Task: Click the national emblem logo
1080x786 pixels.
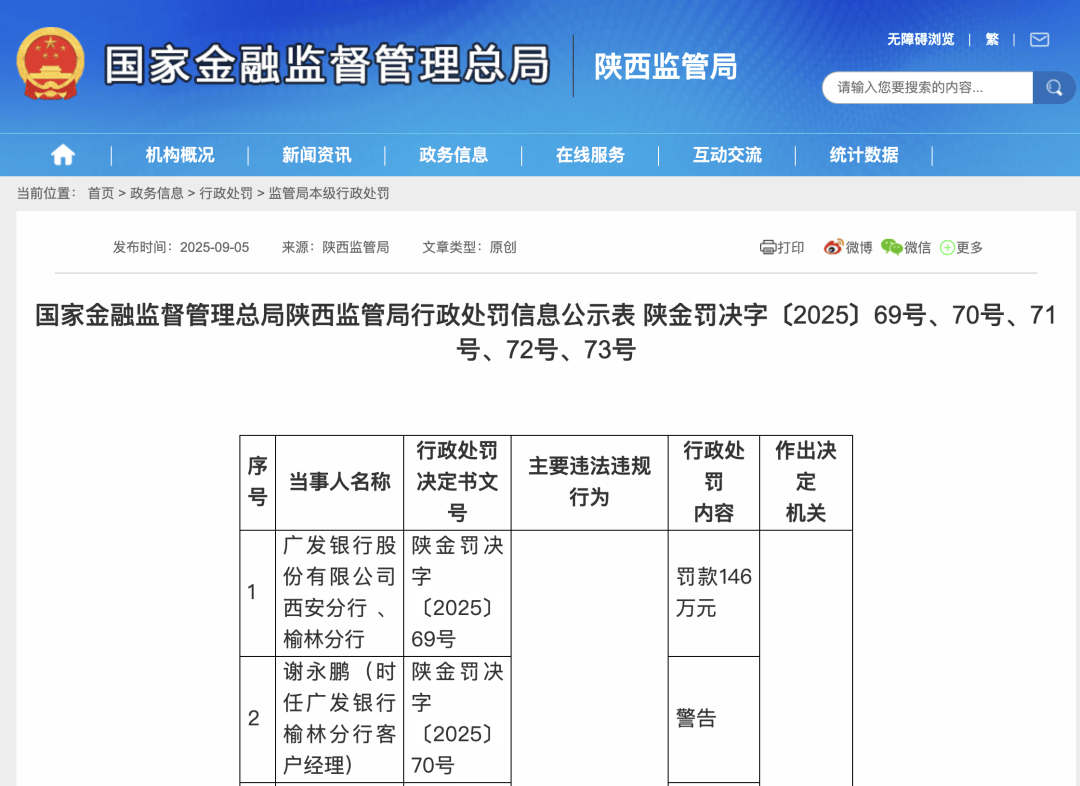Action: (x=50, y=63)
